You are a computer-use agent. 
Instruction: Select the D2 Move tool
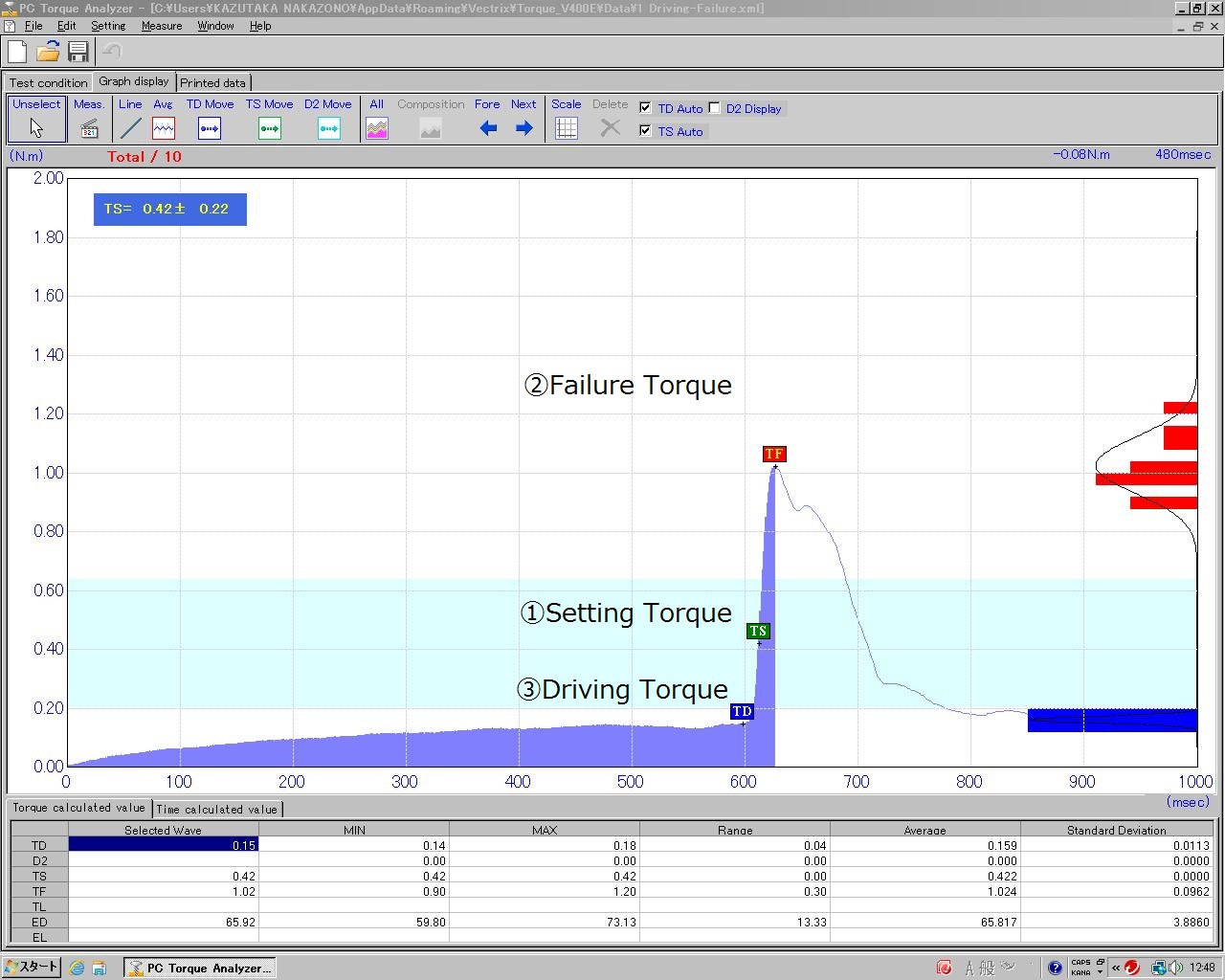pos(328,119)
